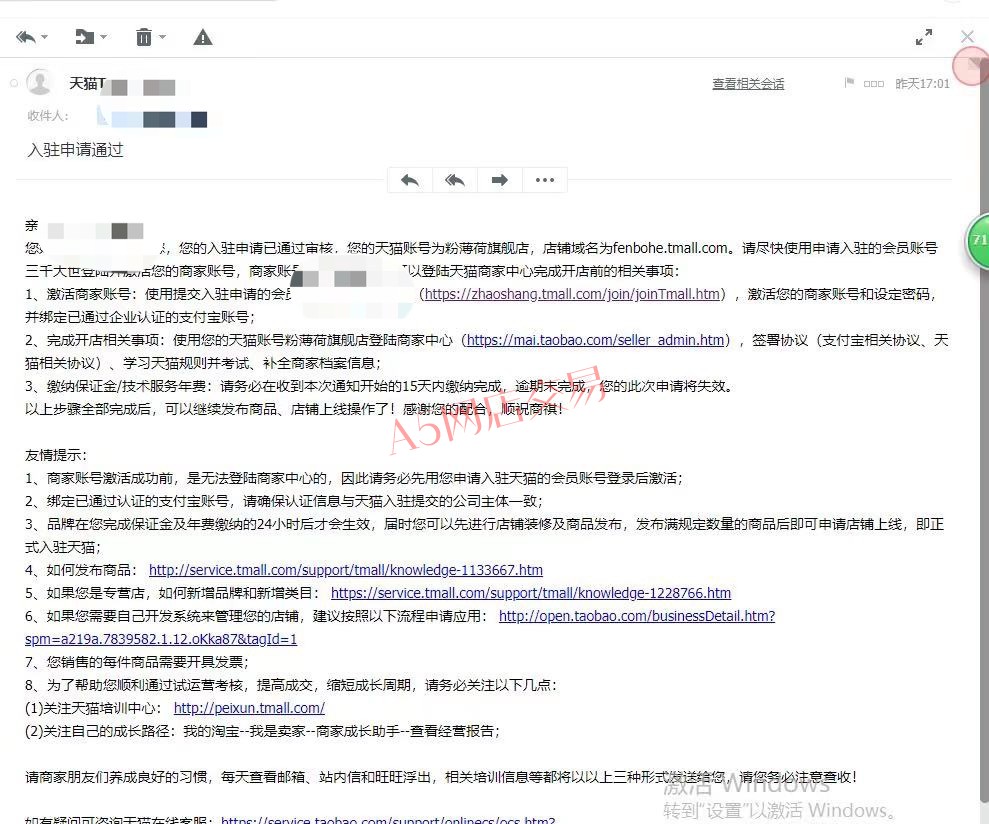Viewport: 989px width, 824px height.
Task: Open the peixun.tmall.com link
Action: click(249, 708)
